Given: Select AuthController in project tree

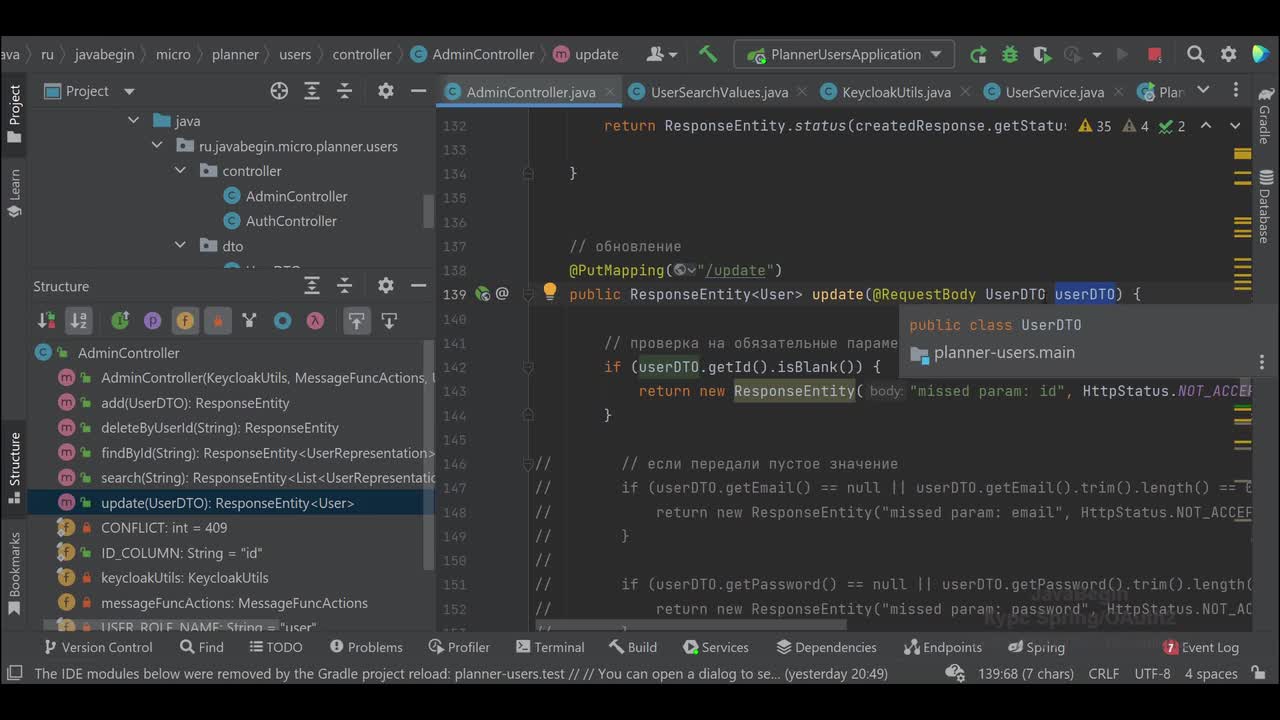Looking at the screenshot, I should pyautogui.click(x=291, y=221).
